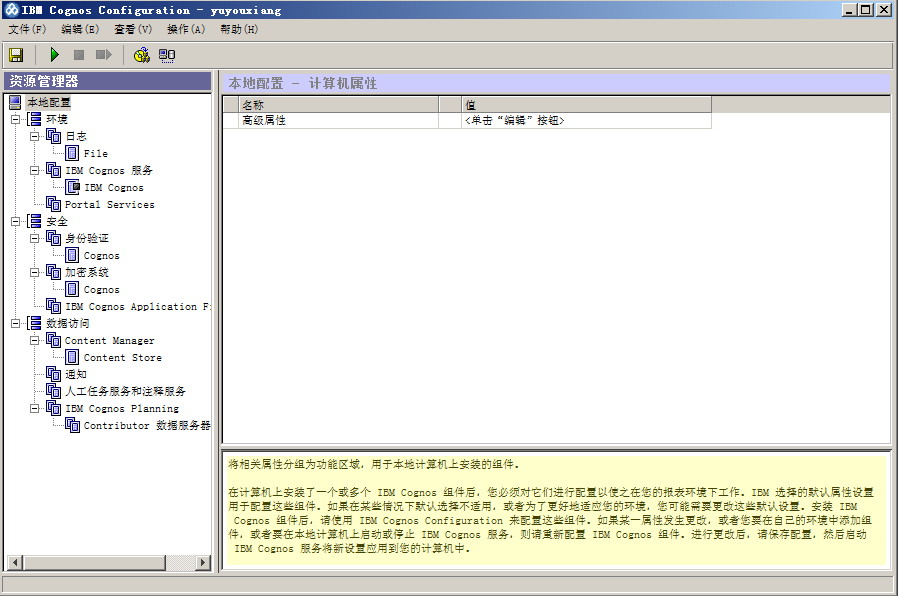
Task: Click the 值 column header
Action: 586,105
